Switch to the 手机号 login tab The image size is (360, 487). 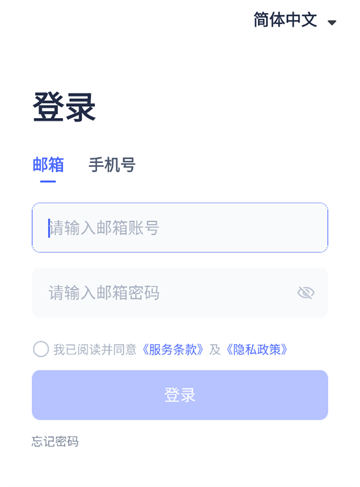tap(112, 165)
